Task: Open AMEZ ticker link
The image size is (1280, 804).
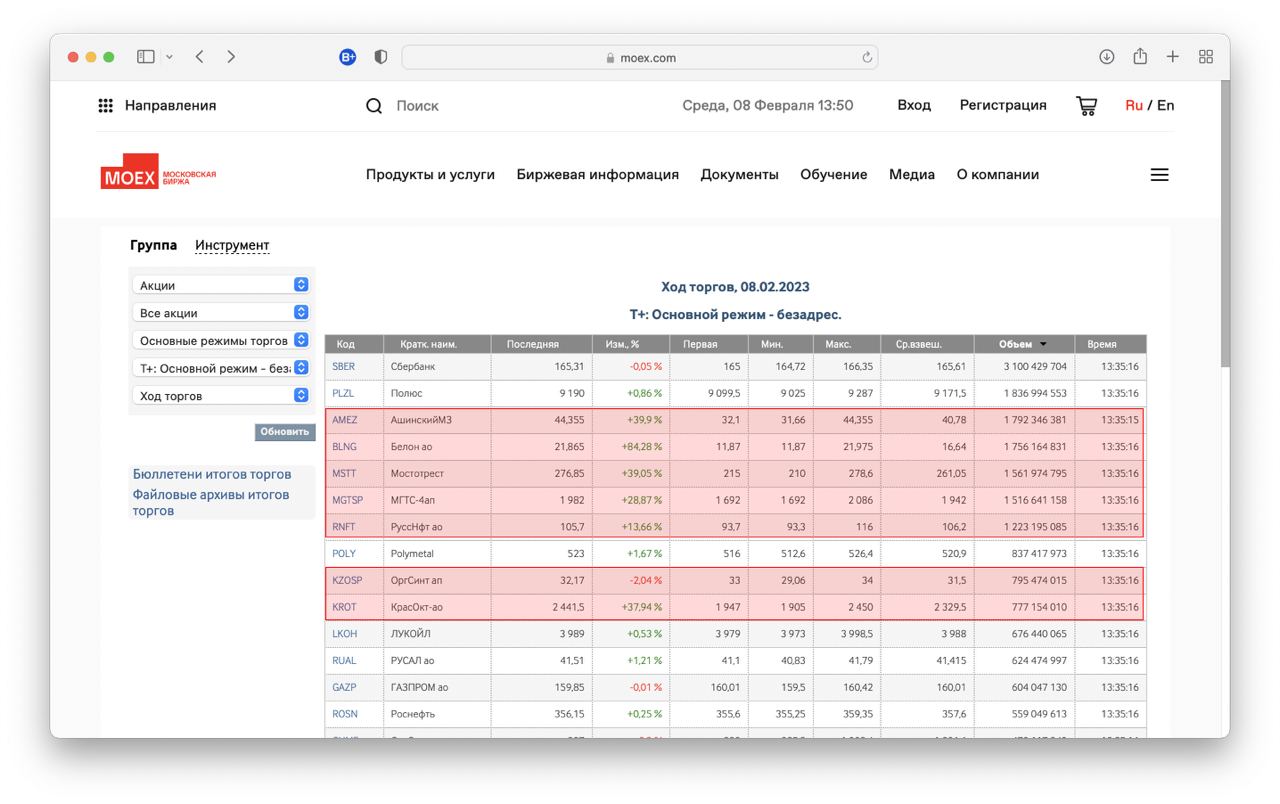Action: coord(344,420)
